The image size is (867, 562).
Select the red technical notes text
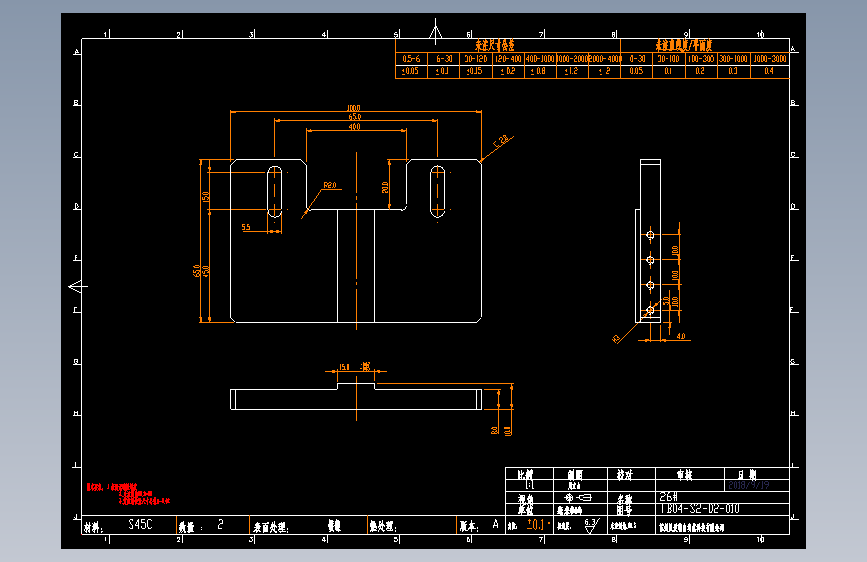[x=128, y=494]
